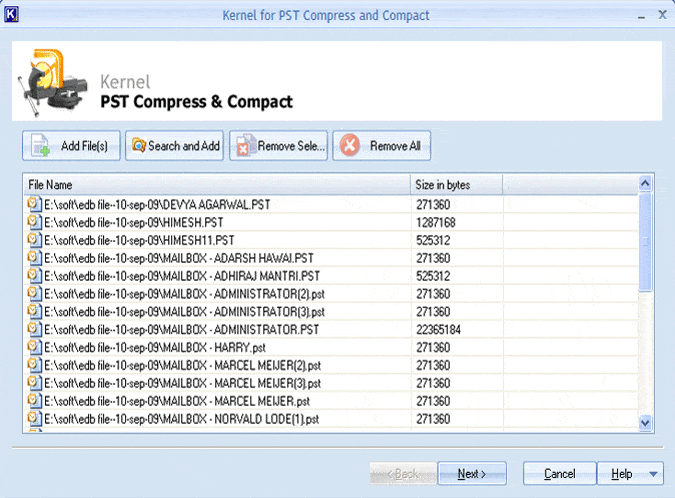
Task: Proceed with the Next button
Action: point(472,473)
